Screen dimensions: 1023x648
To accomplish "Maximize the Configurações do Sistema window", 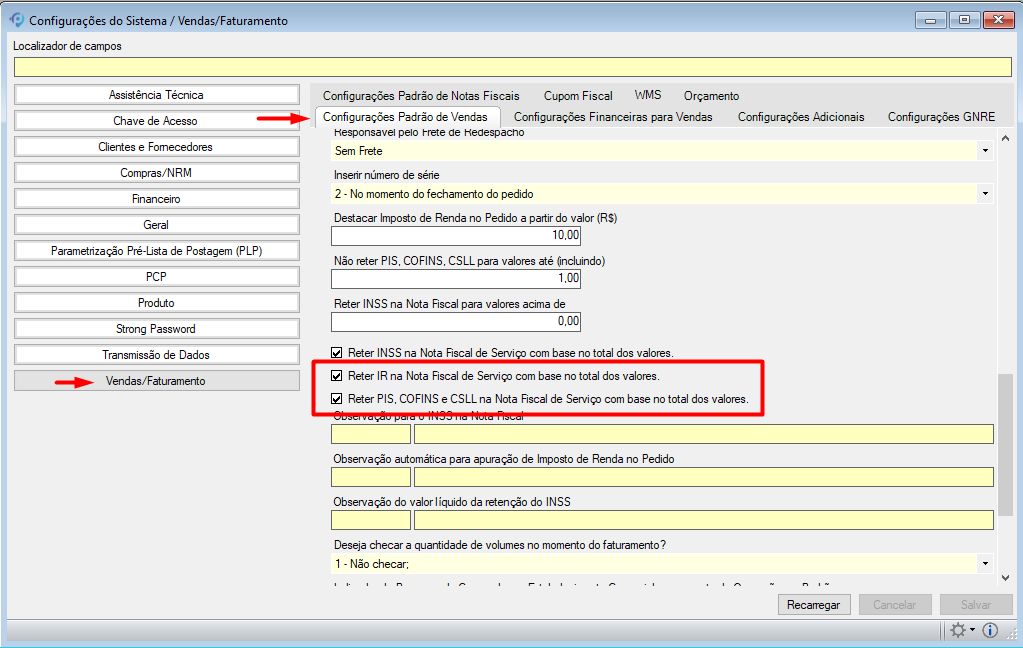I will 963,19.
